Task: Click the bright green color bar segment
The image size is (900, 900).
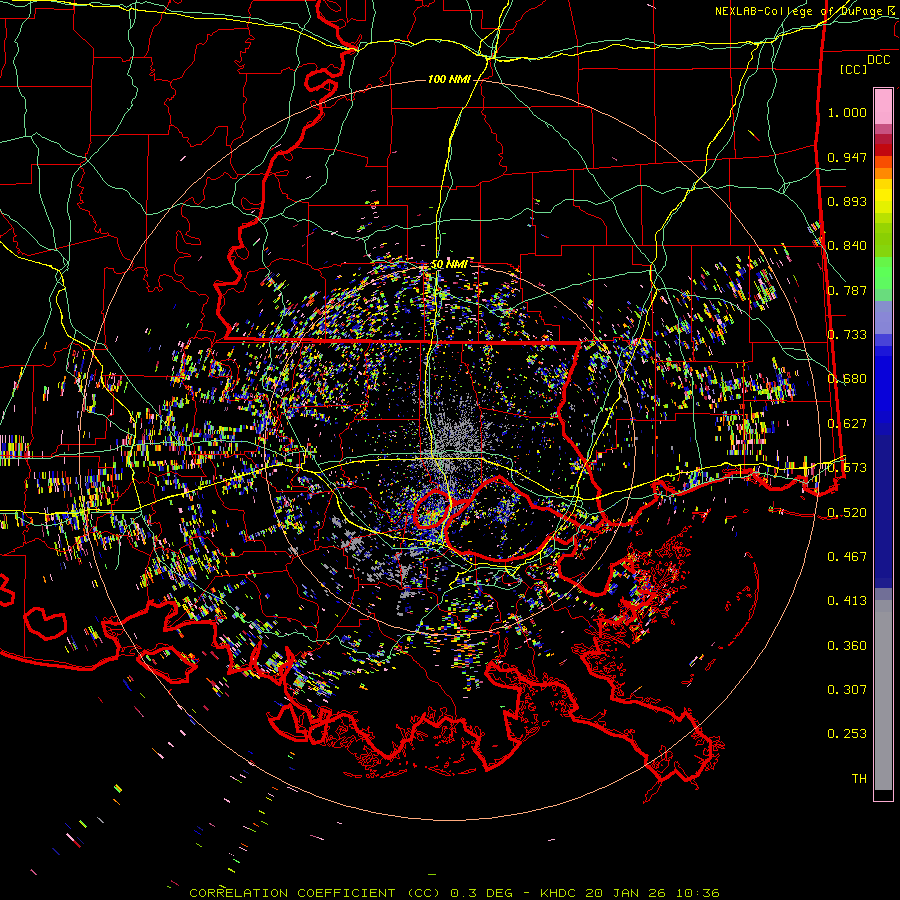Action: pos(883,273)
